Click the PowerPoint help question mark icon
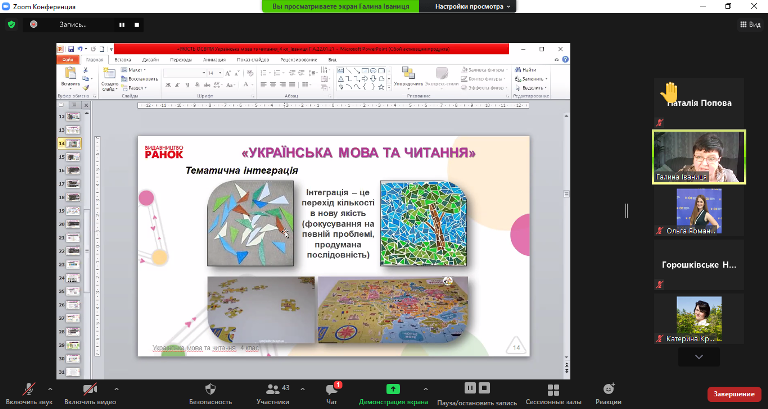Image resolution: width=768 pixels, height=409 pixels. coord(565,60)
